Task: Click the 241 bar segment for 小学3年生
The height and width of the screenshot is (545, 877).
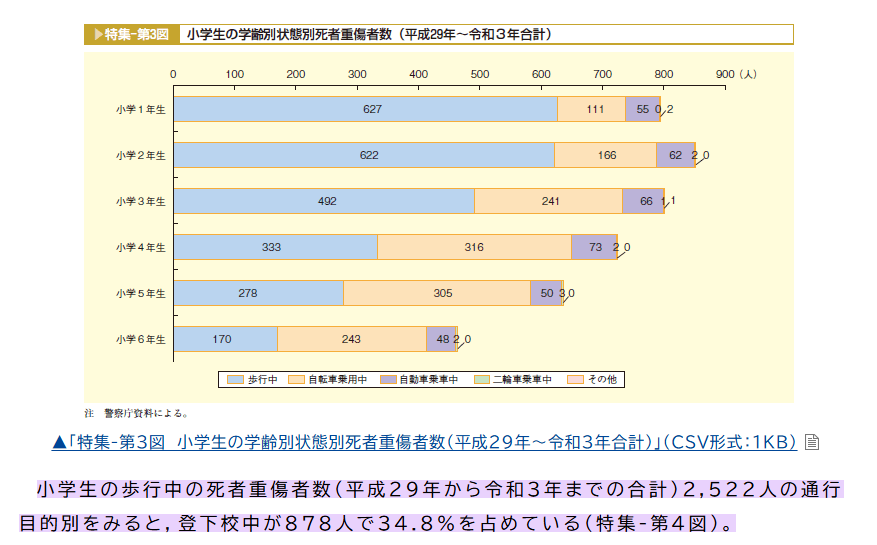Action: [x=549, y=201]
